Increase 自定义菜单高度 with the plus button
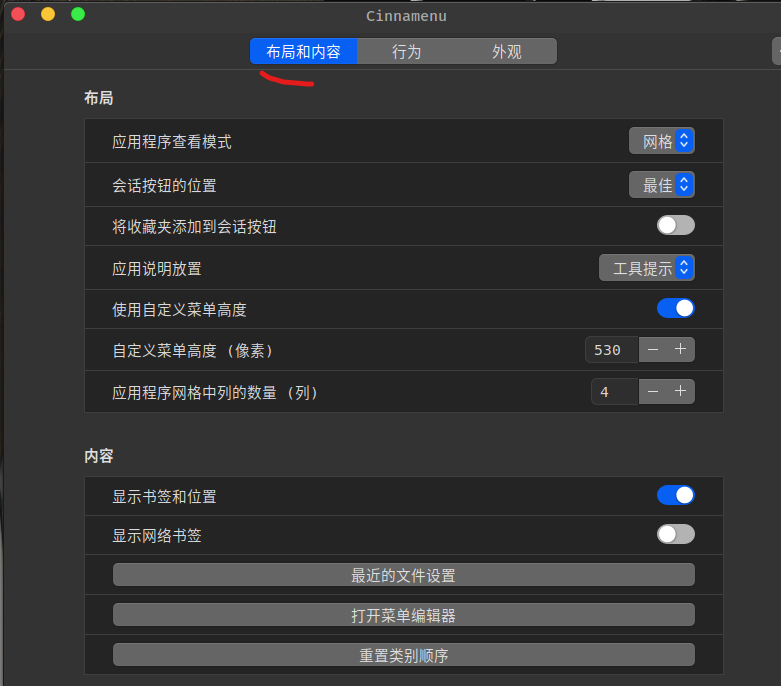Image resolution: width=781 pixels, height=686 pixels. coord(680,350)
